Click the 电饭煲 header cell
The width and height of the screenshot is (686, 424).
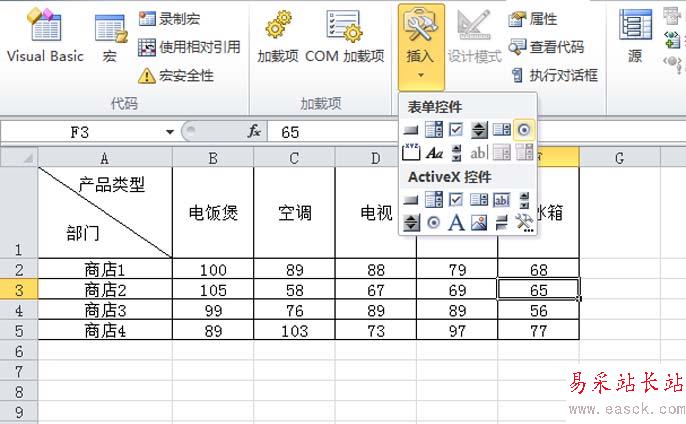213,213
